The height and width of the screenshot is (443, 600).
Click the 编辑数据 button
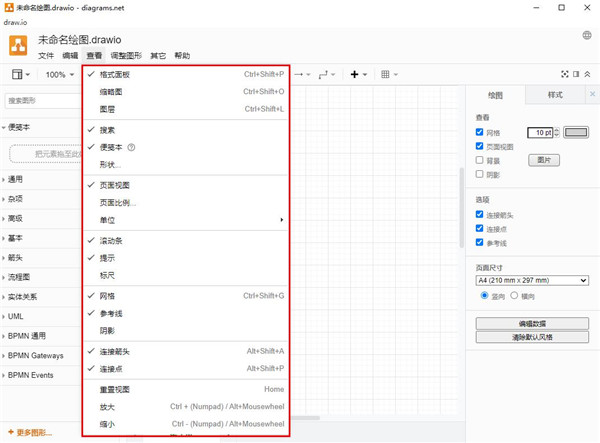[532, 324]
